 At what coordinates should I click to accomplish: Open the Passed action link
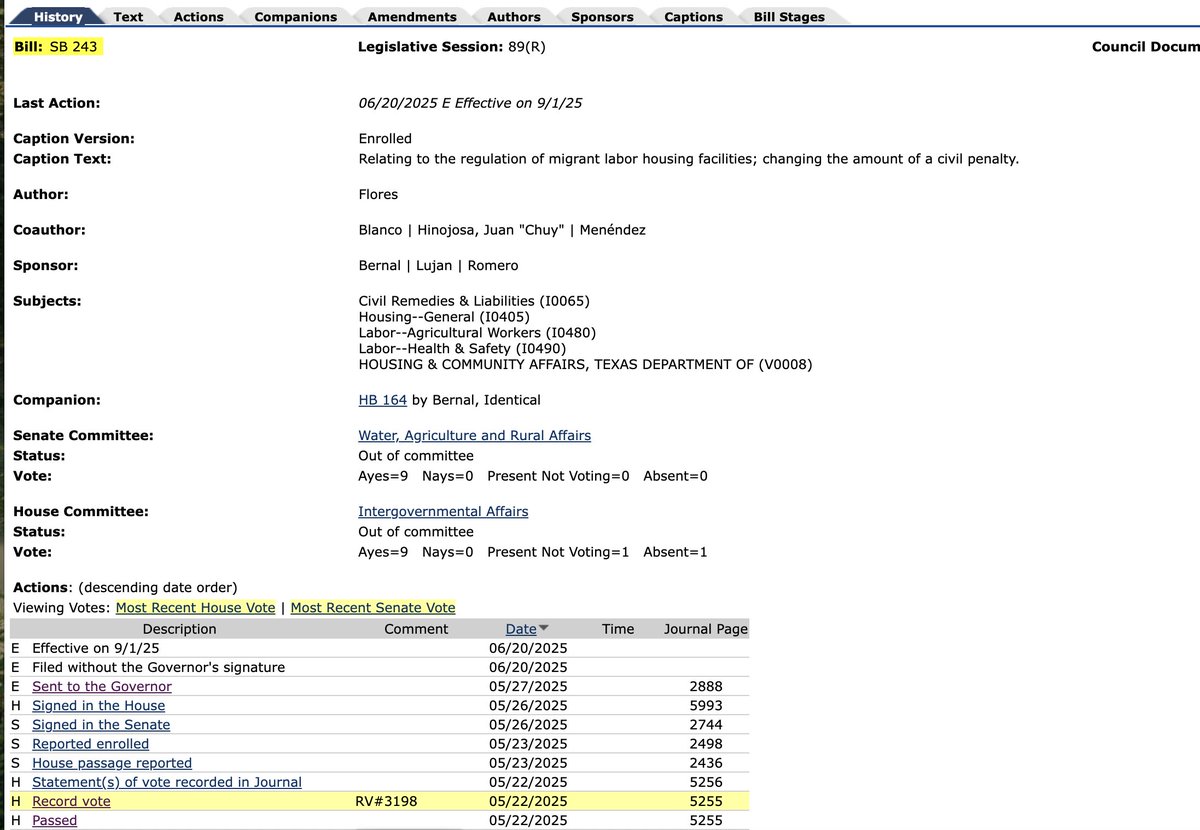click(54, 821)
